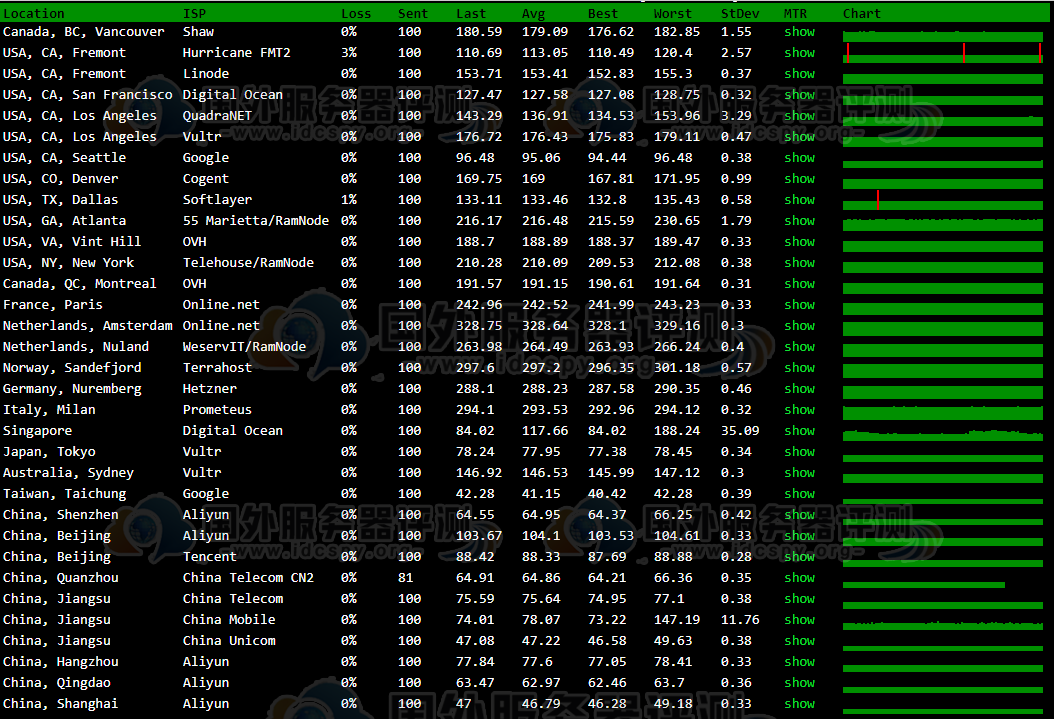
Task: Show MTR for OVH Vint Hill
Action: point(799,241)
